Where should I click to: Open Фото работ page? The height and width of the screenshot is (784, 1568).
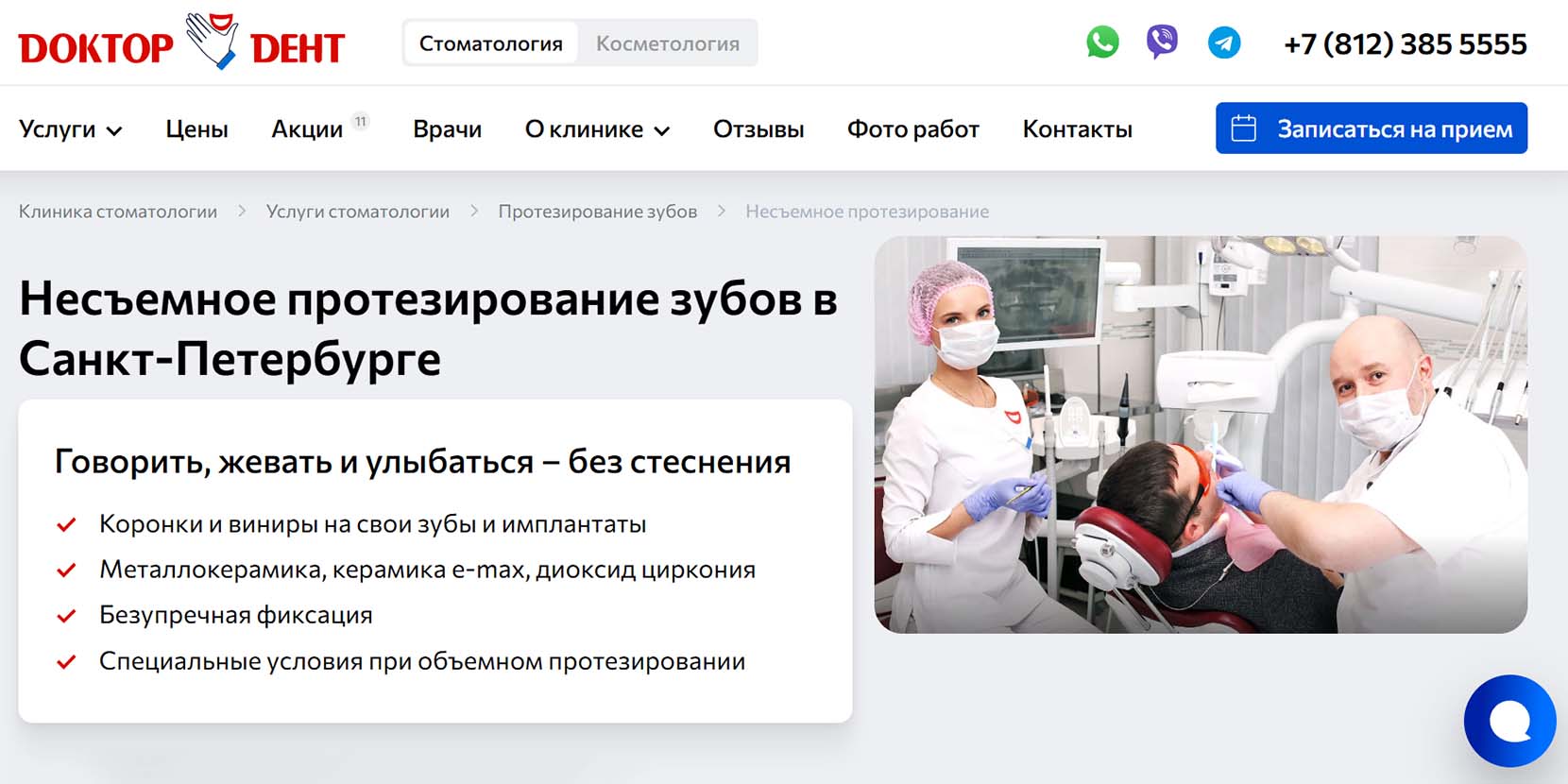pos(912,129)
